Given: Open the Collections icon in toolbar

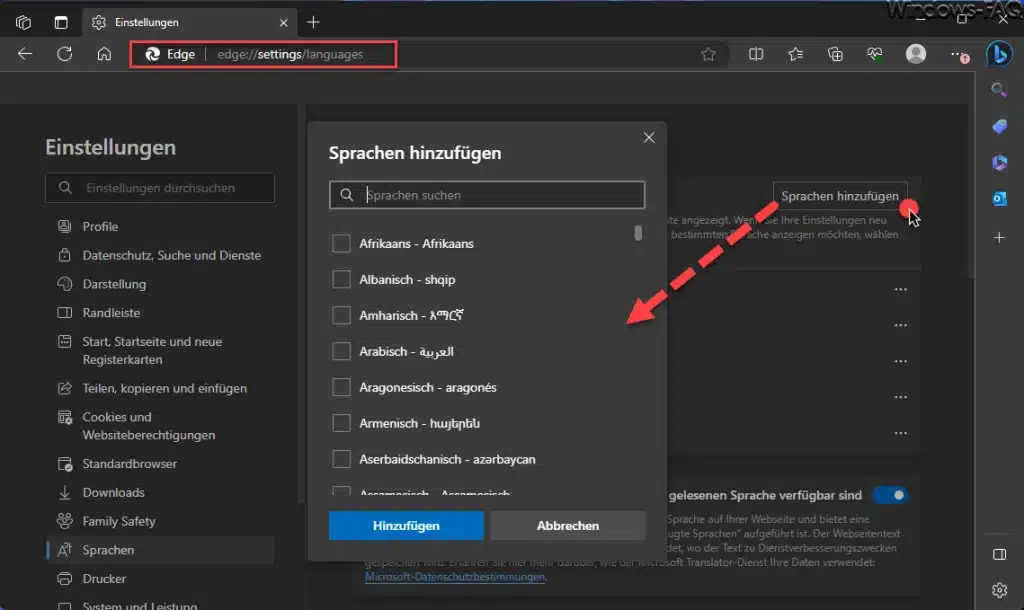Looking at the screenshot, I should pyautogui.click(x=835, y=54).
